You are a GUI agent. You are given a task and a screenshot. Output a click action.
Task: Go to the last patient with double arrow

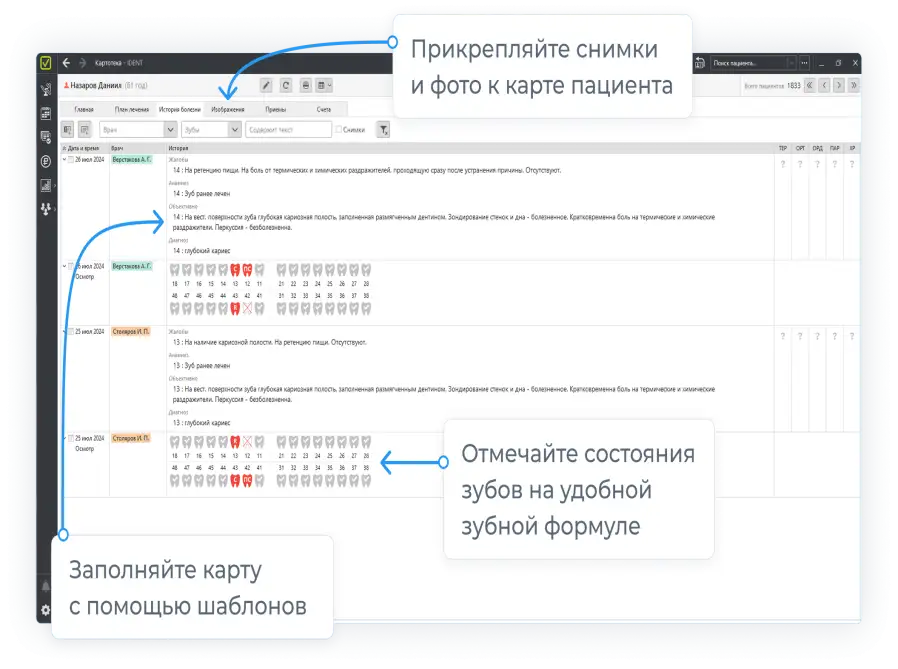pos(853,86)
